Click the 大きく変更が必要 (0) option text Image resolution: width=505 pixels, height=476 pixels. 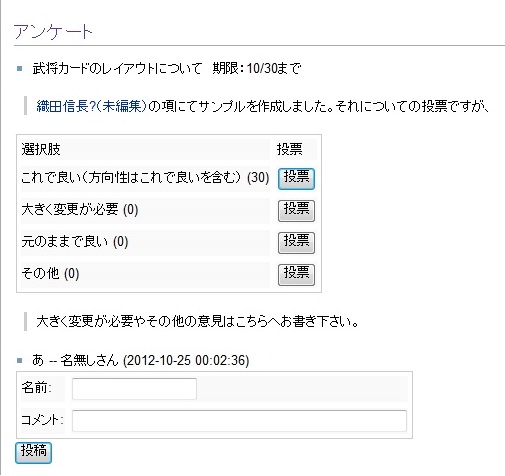coord(80,209)
